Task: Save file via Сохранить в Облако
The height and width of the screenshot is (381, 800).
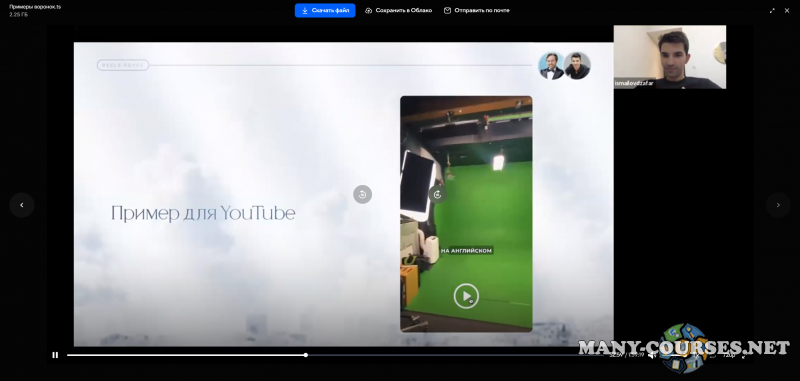Action: click(x=398, y=10)
